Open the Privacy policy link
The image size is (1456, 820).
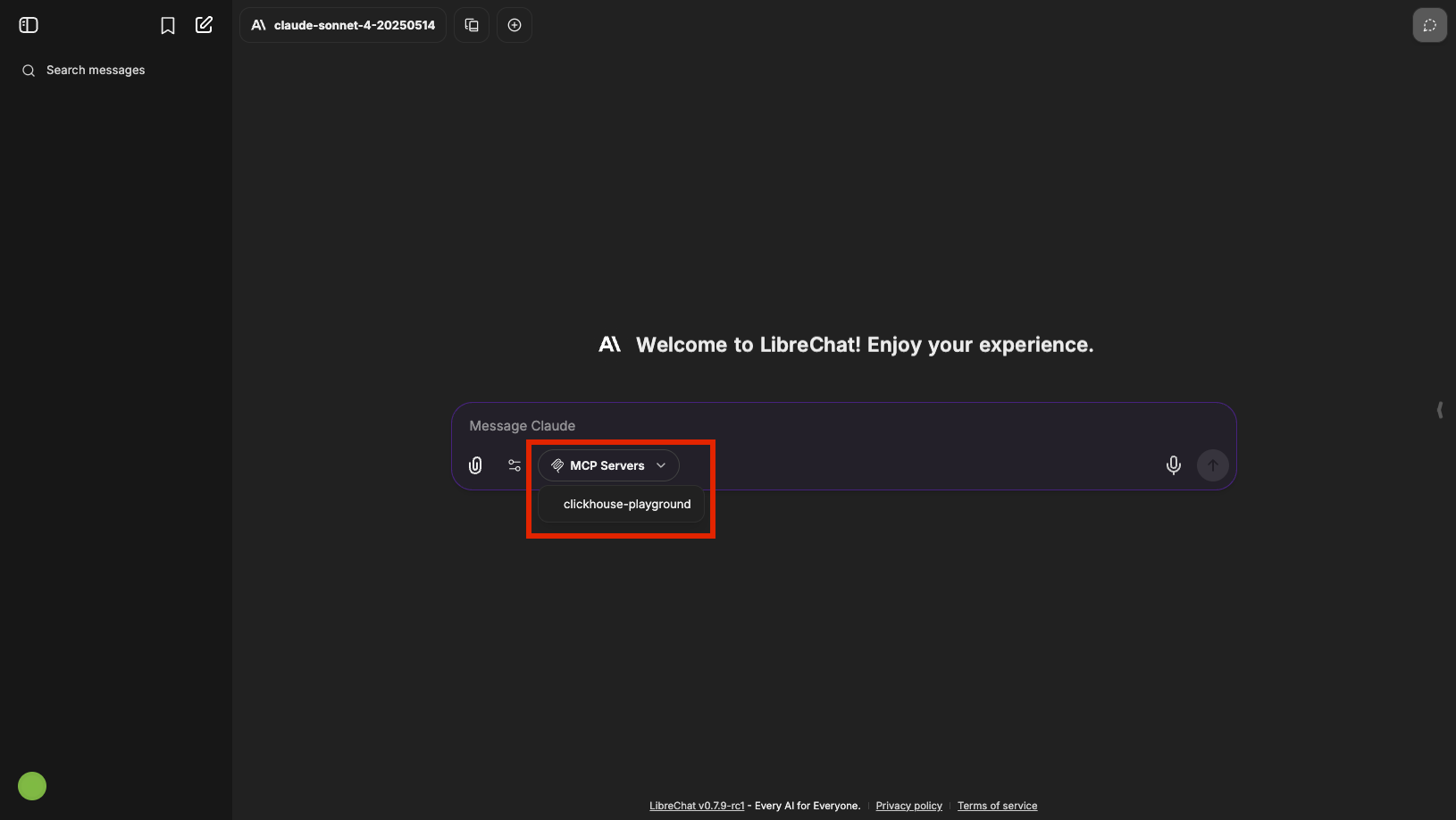point(908,805)
